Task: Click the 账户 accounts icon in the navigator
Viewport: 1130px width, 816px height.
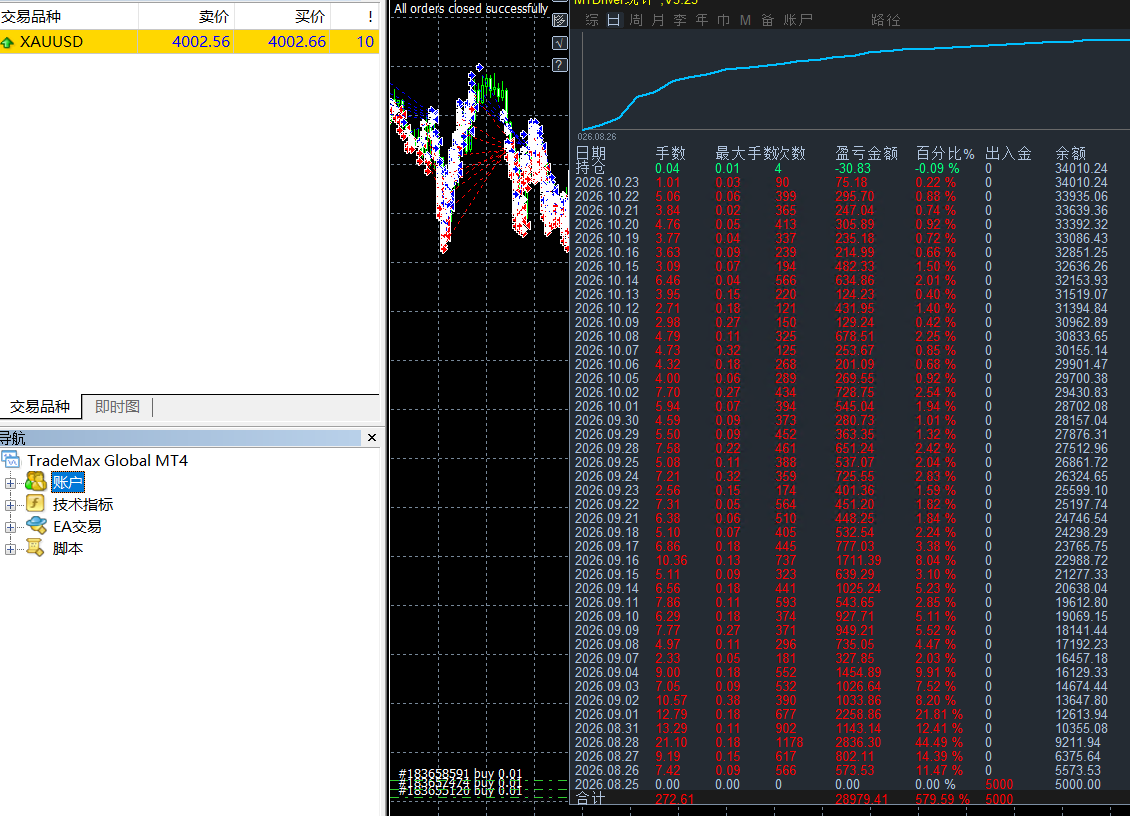Action: point(35,482)
